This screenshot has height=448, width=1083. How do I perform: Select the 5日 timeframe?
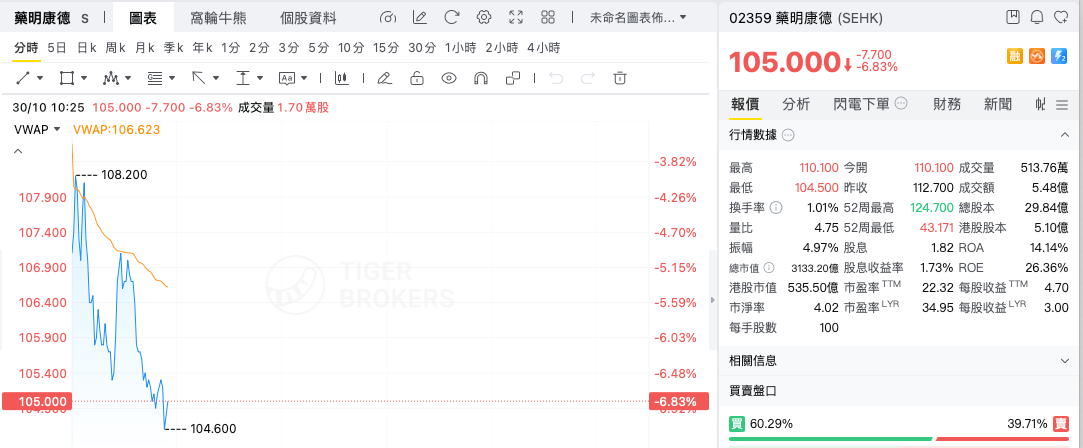click(x=57, y=48)
